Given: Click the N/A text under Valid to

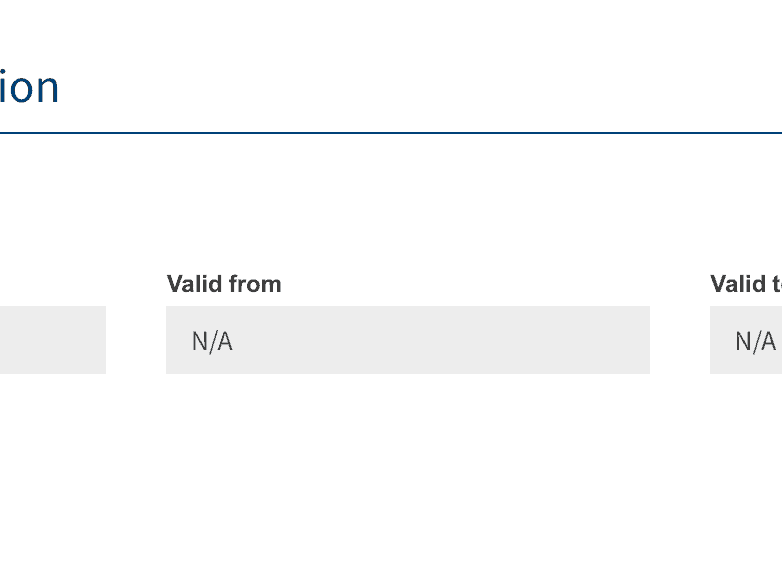Looking at the screenshot, I should pos(755,341).
